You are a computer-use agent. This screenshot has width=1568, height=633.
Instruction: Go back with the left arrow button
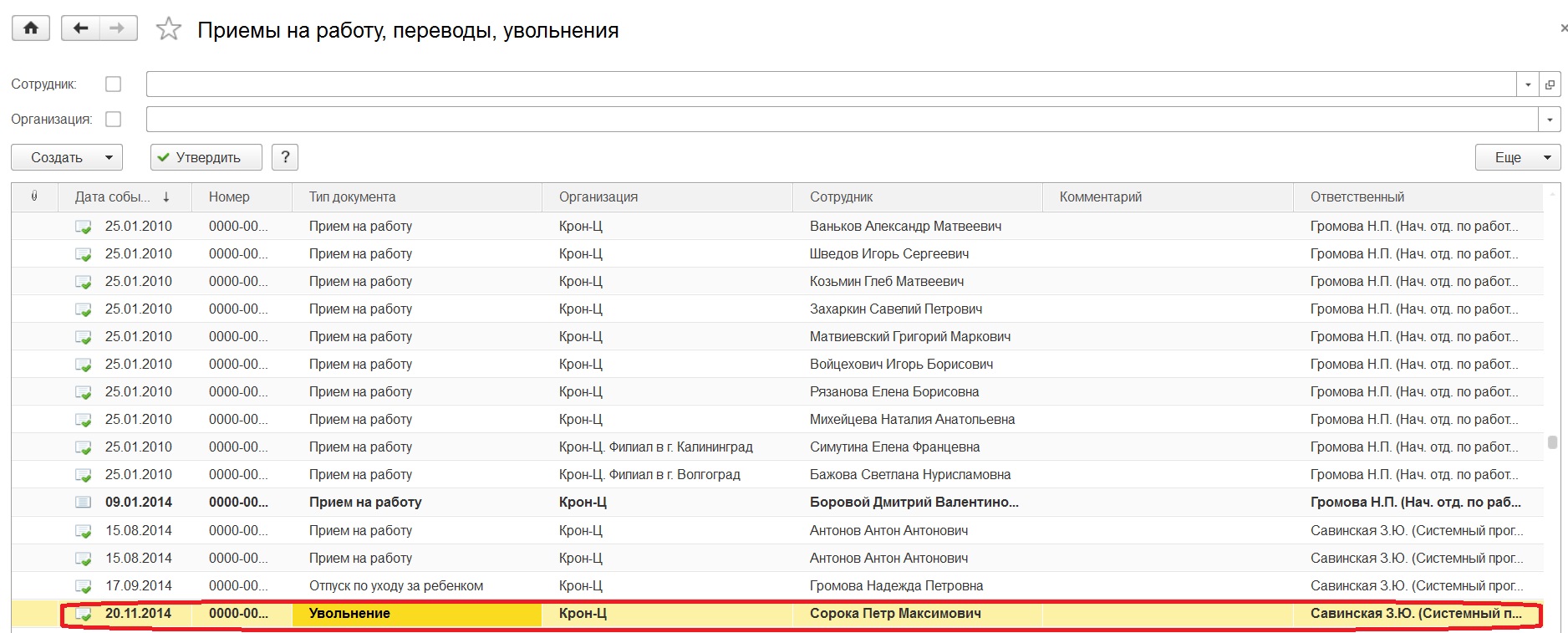tap(80, 28)
